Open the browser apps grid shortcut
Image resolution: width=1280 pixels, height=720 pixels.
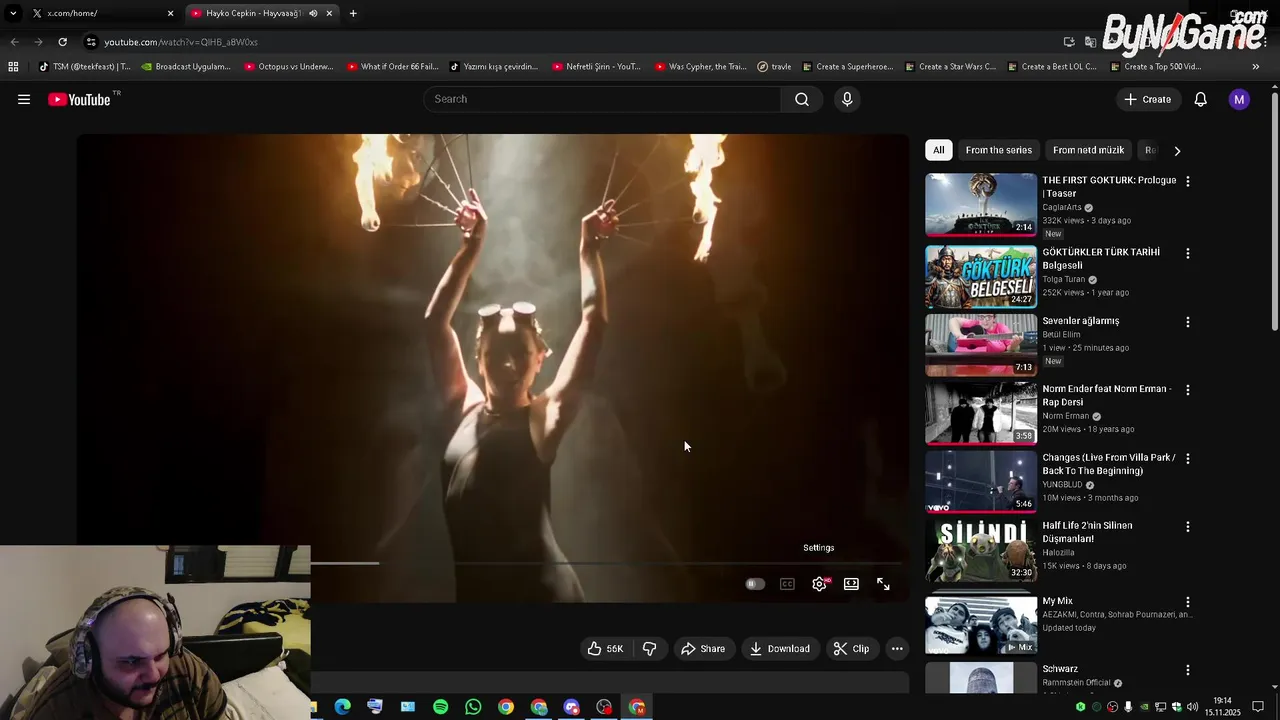tap(13, 67)
